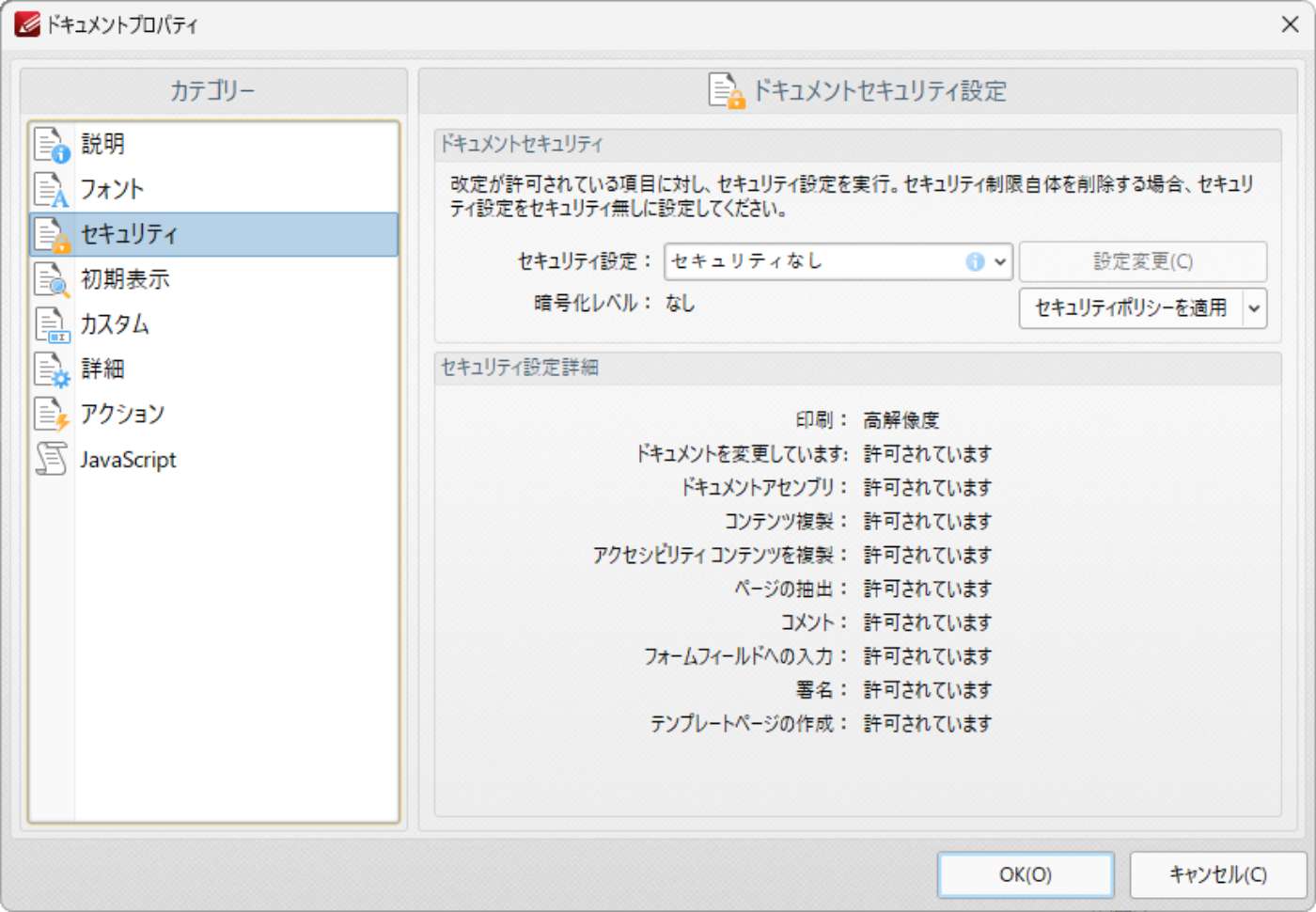The height and width of the screenshot is (912, 1316).
Task: Click the ドキュメントを変更しています permission value
Action: point(927,454)
